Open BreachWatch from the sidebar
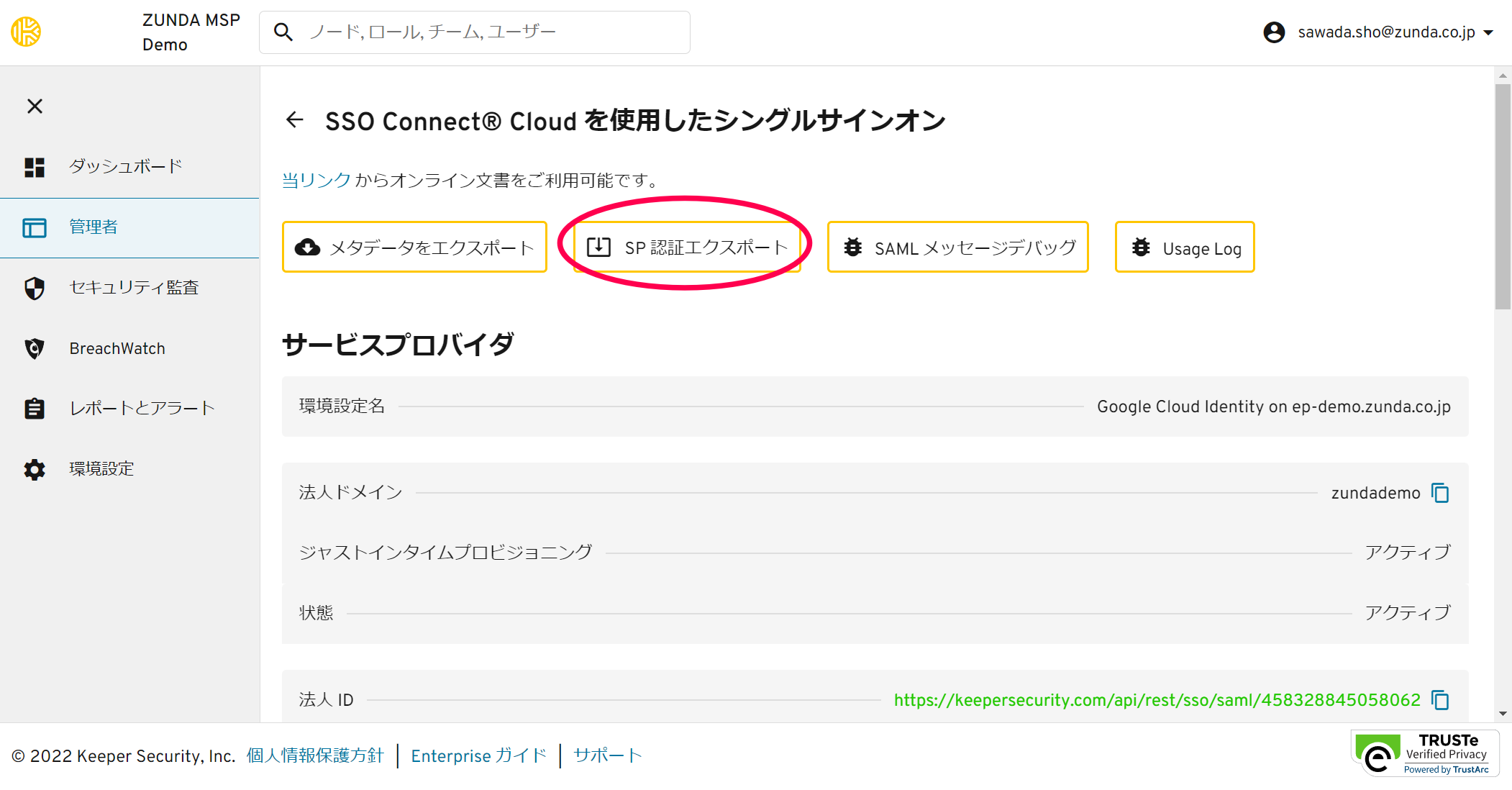 click(117, 348)
